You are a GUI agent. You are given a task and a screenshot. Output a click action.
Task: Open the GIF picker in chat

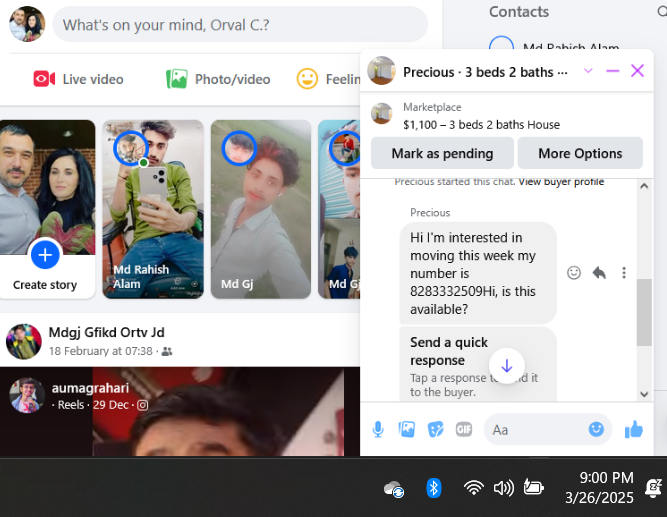coord(464,429)
